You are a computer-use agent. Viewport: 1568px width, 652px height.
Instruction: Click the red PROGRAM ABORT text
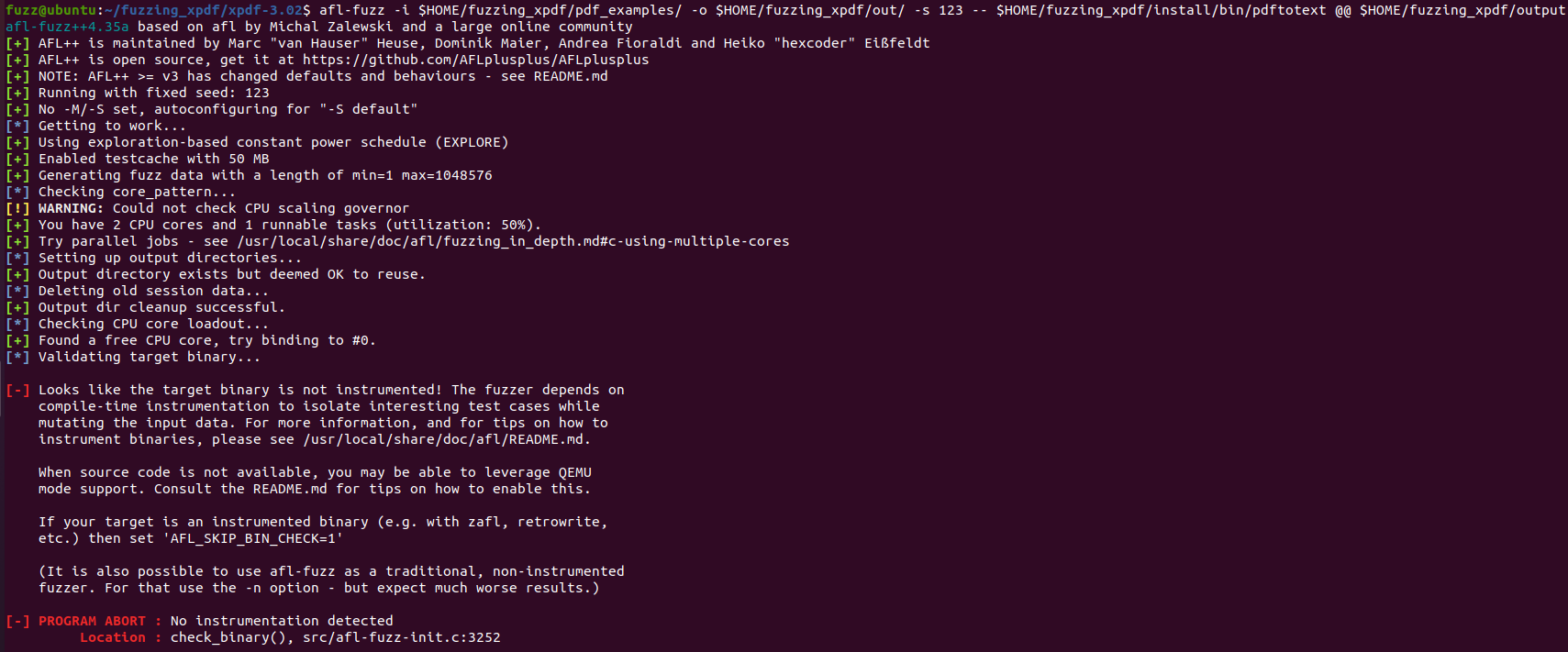click(92, 621)
